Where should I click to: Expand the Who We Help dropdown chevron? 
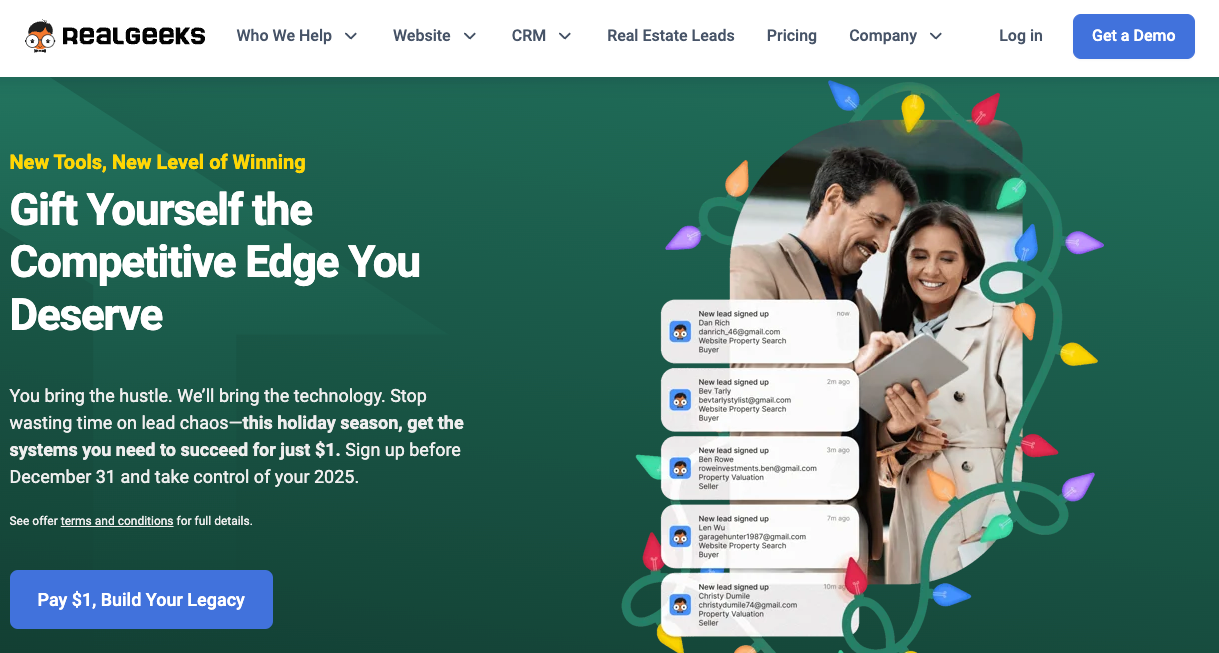point(351,36)
